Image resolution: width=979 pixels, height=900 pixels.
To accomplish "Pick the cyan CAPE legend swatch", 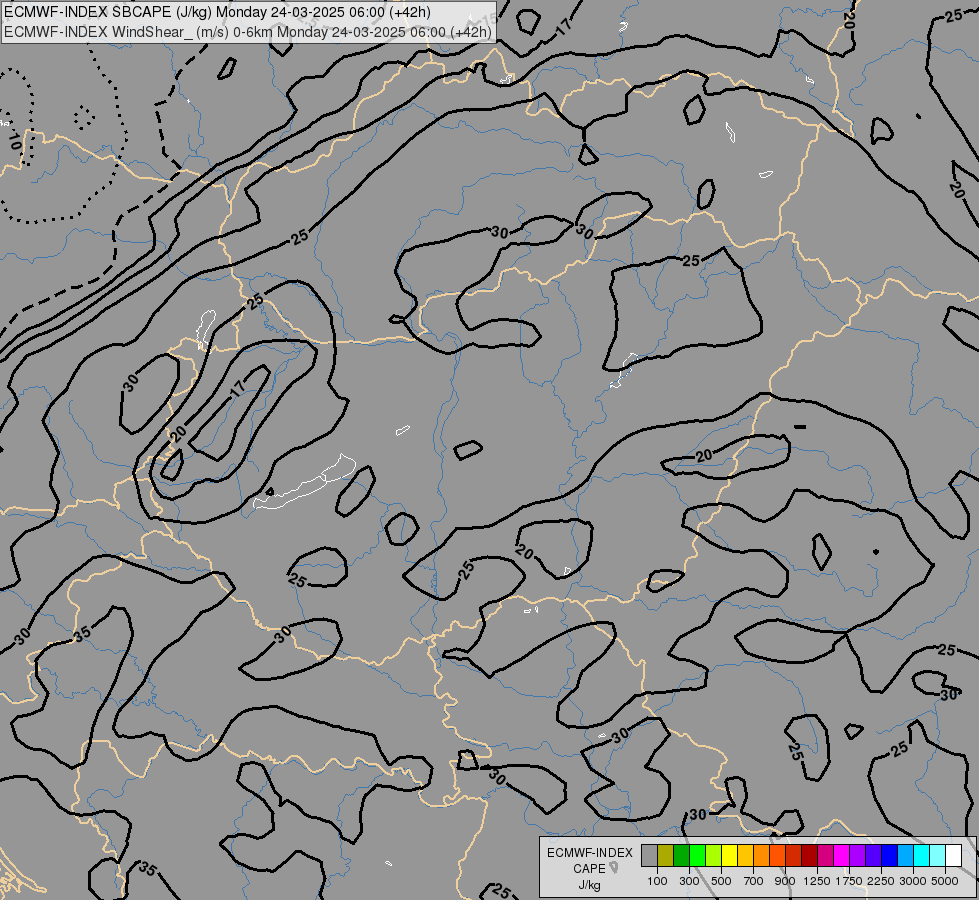I will click(922, 855).
